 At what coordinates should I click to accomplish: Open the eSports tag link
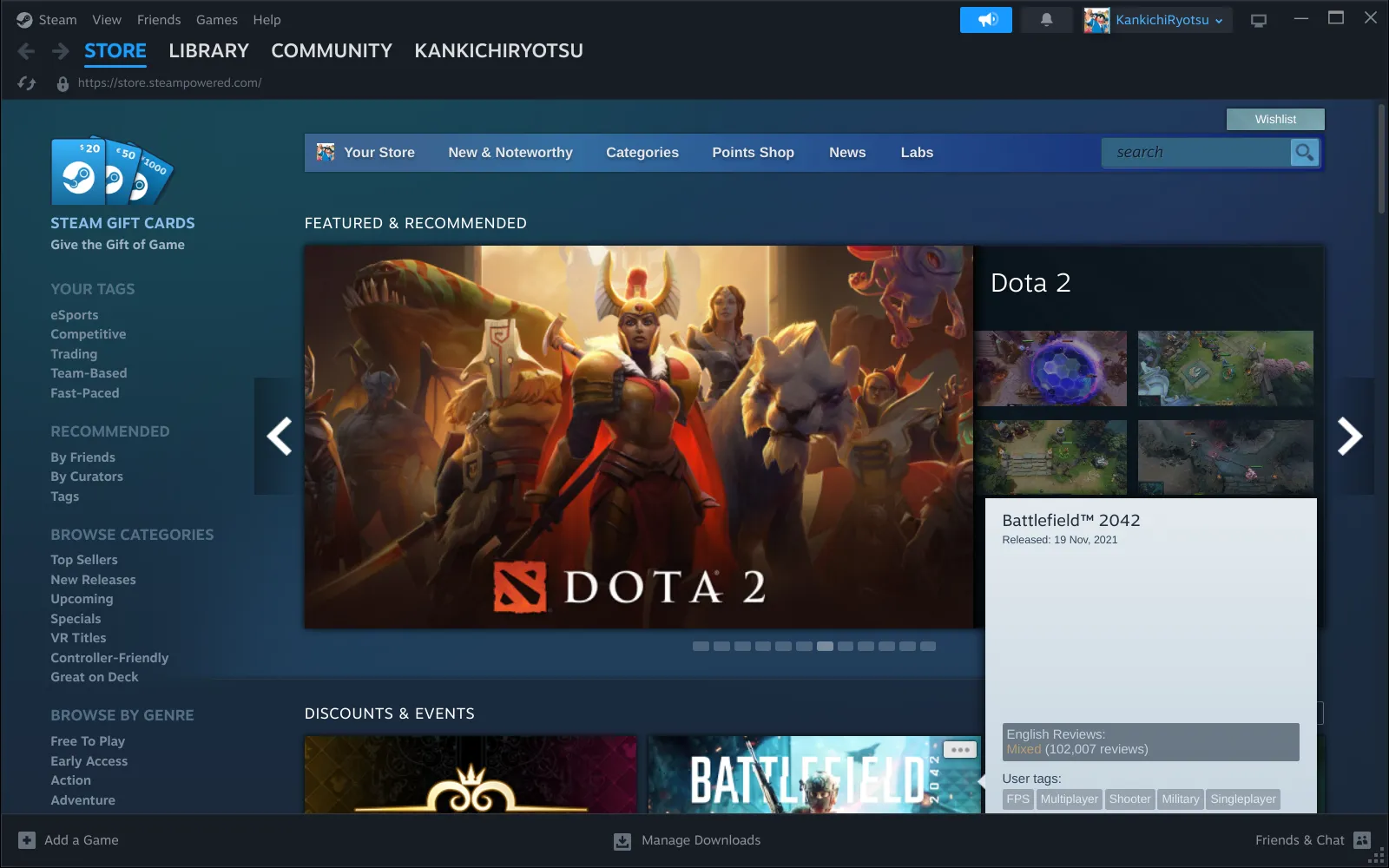pos(75,315)
